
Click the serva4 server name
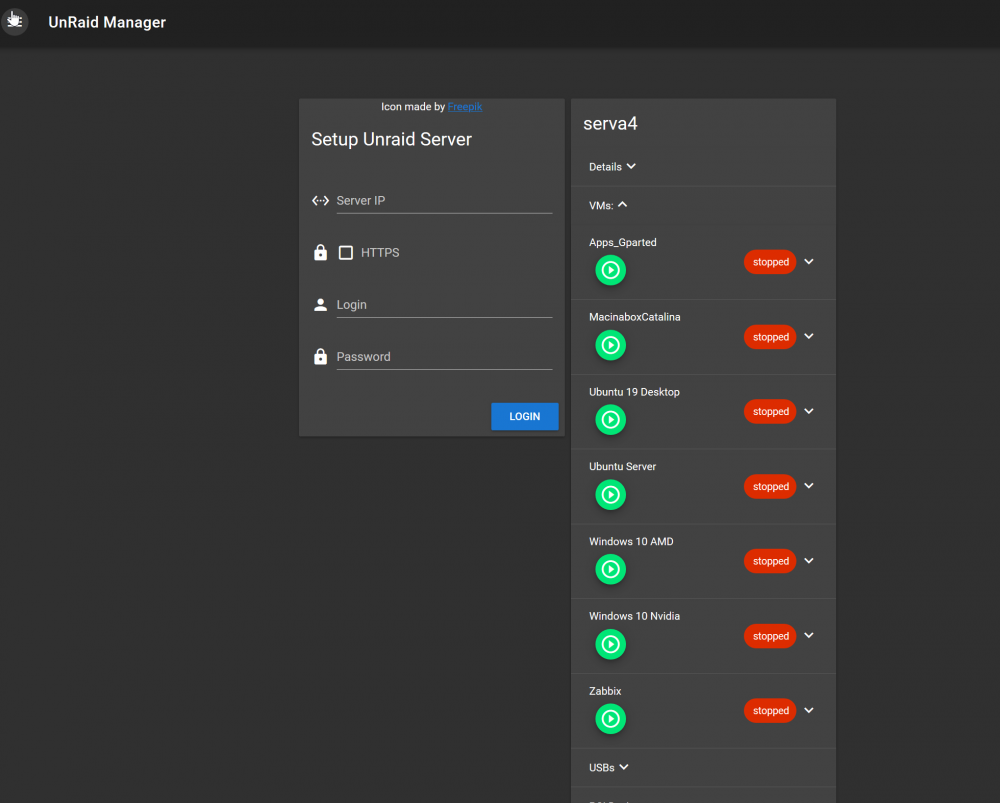[610, 124]
